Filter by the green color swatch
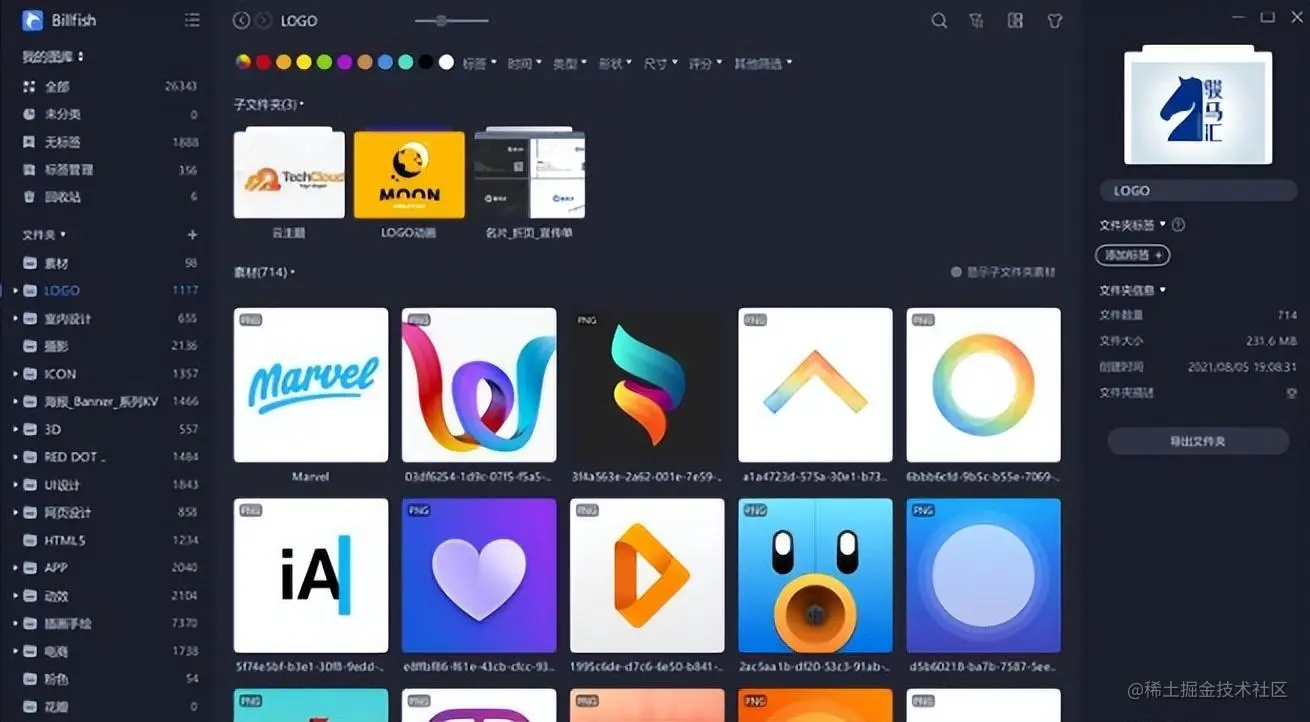Viewport: 1310px width, 722px height. [x=324, y=62]
